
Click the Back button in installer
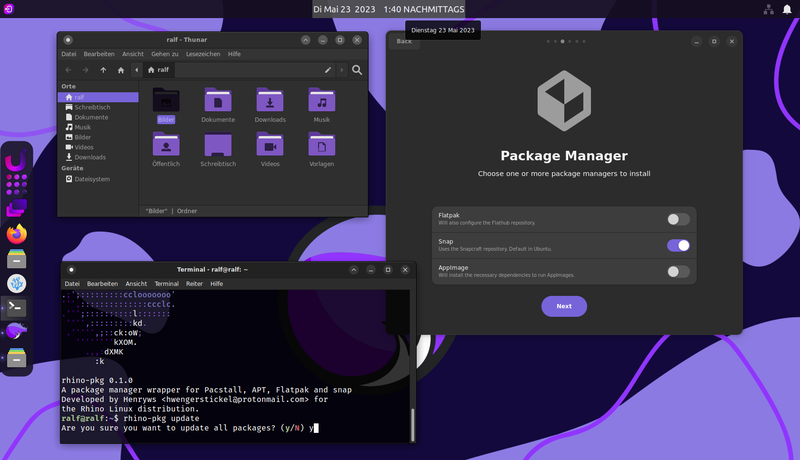click(x=404, y=41)
